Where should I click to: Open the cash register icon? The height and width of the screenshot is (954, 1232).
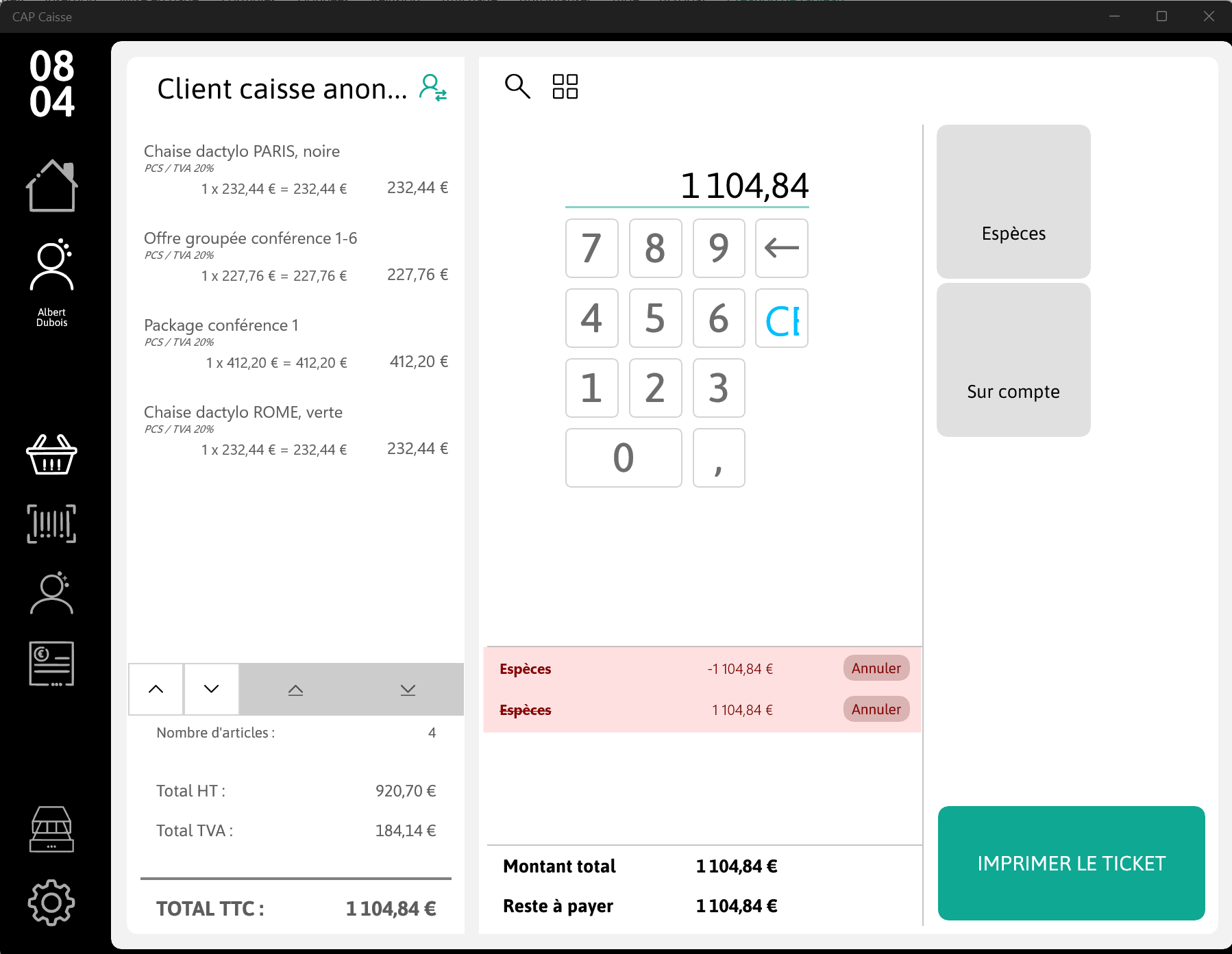tap(51, 829)
